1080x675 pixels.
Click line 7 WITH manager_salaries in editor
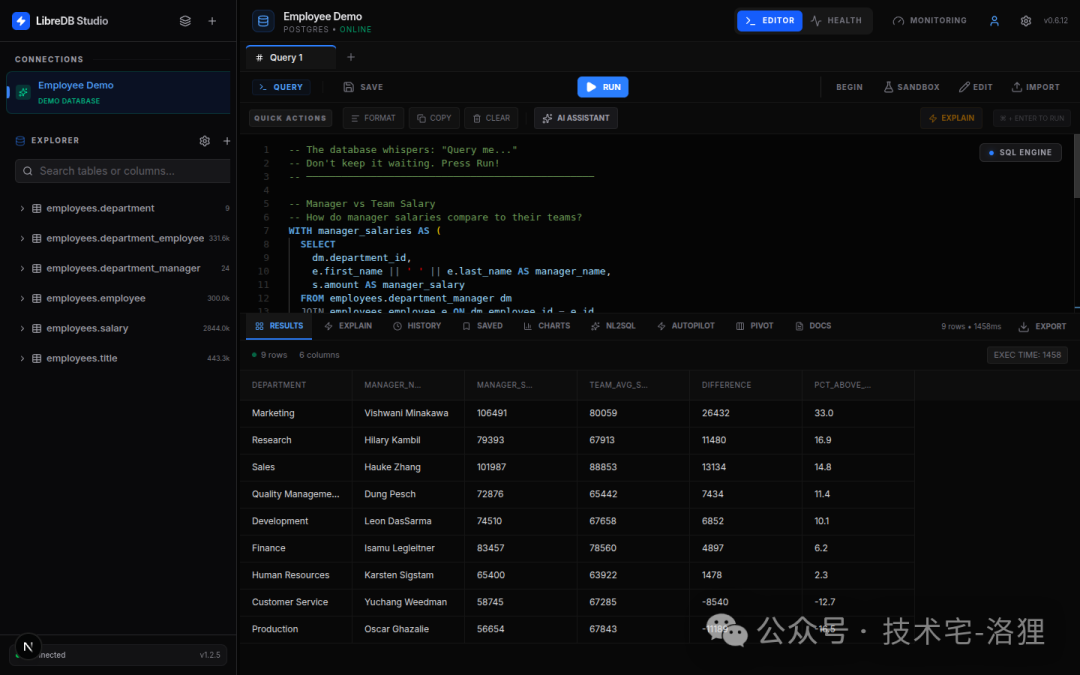click(364, 231)
